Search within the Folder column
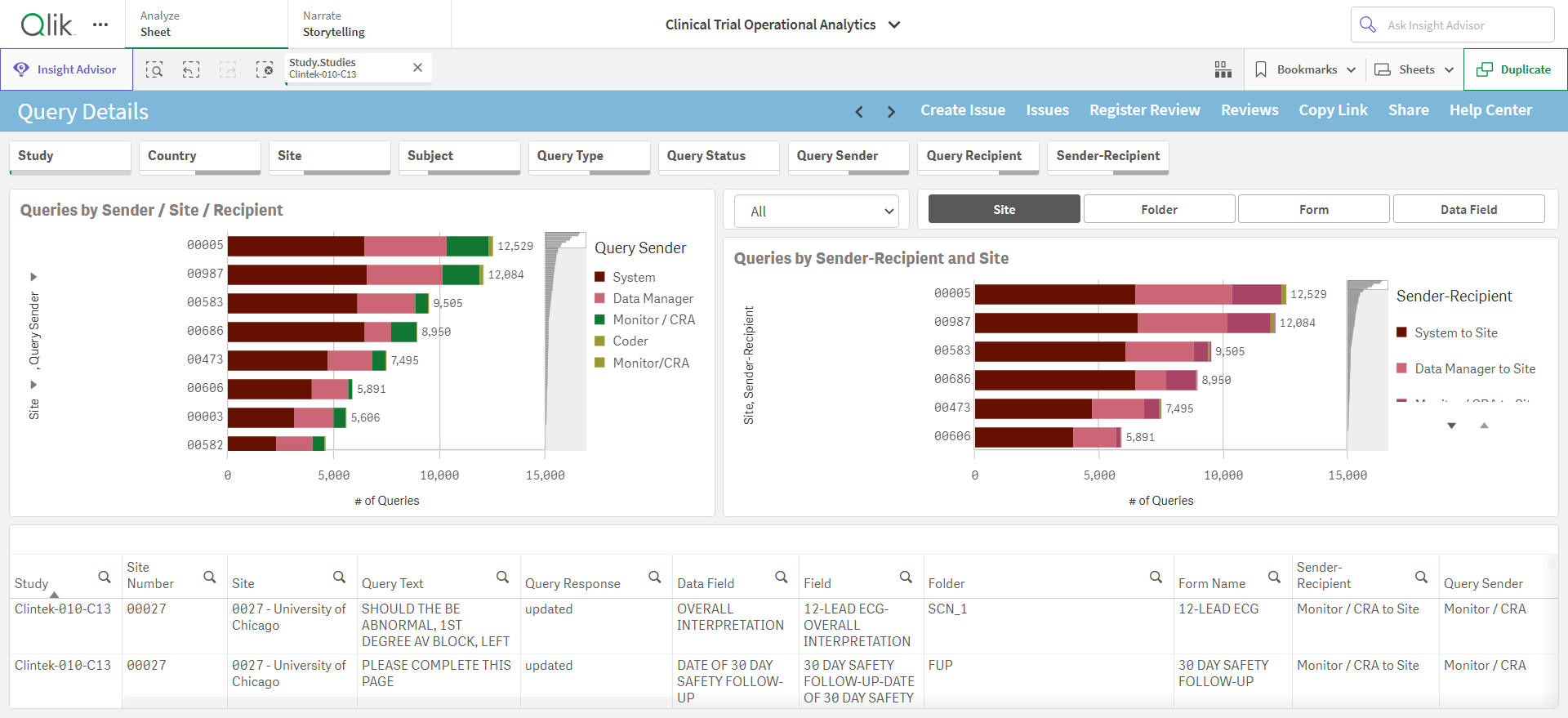 point(1156,578)
